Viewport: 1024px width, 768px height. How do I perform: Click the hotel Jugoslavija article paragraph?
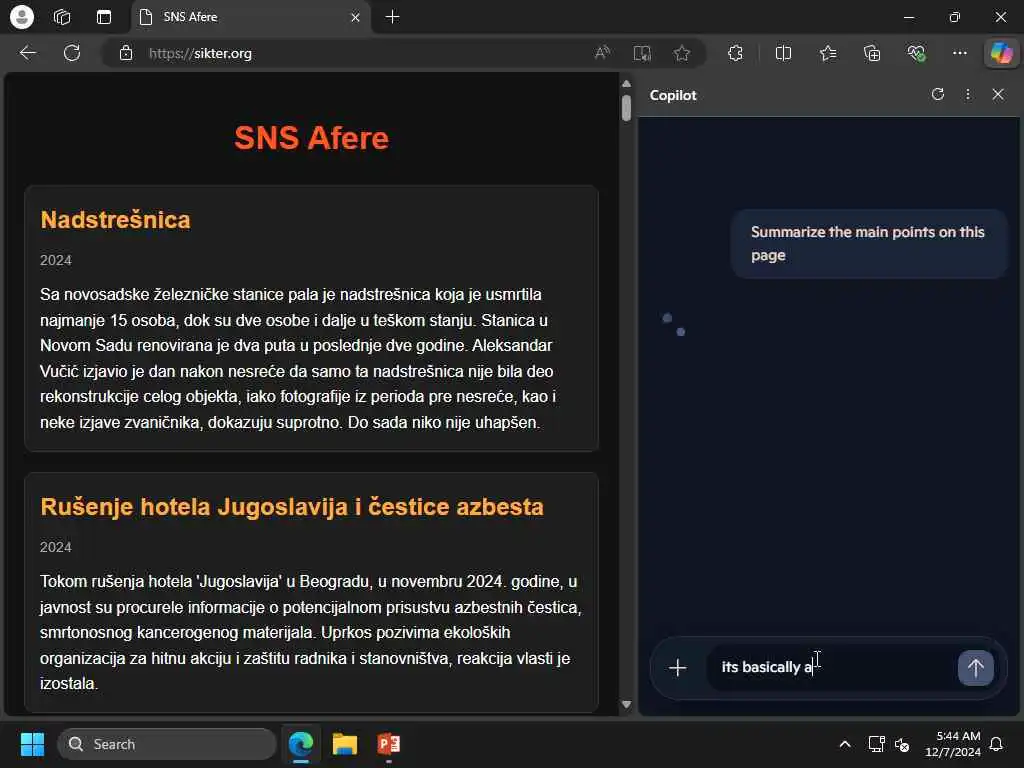click(x=311, y=632)
